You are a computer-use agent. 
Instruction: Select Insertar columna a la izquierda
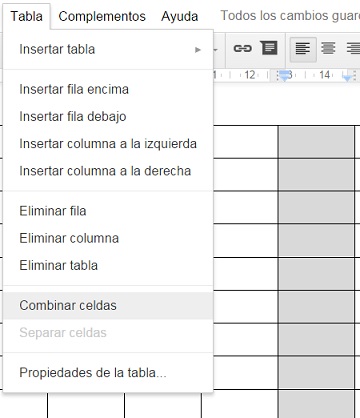tap(108, 144)
